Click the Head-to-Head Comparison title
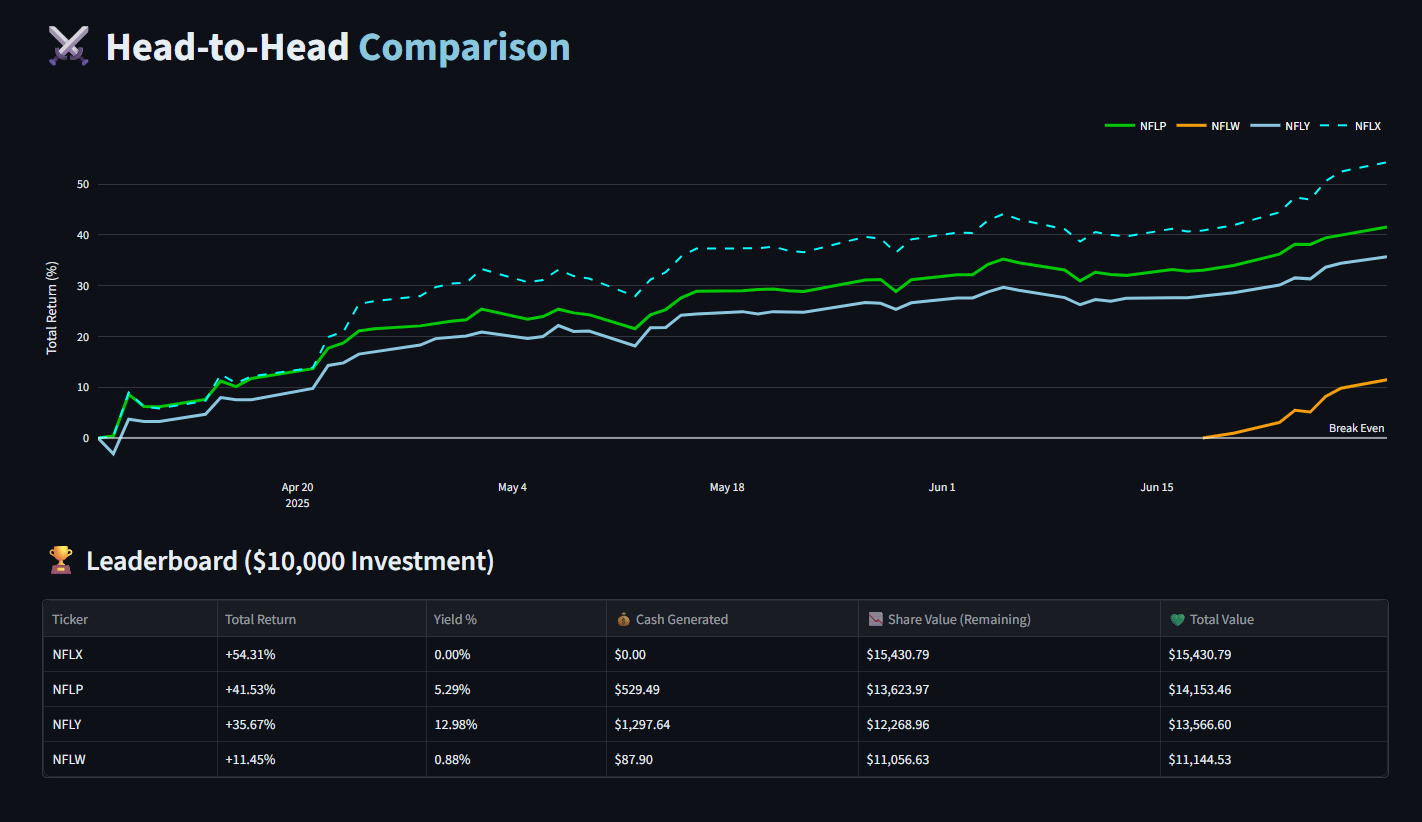This screenshot has height=822, width=1422. [x=338, y=47]
